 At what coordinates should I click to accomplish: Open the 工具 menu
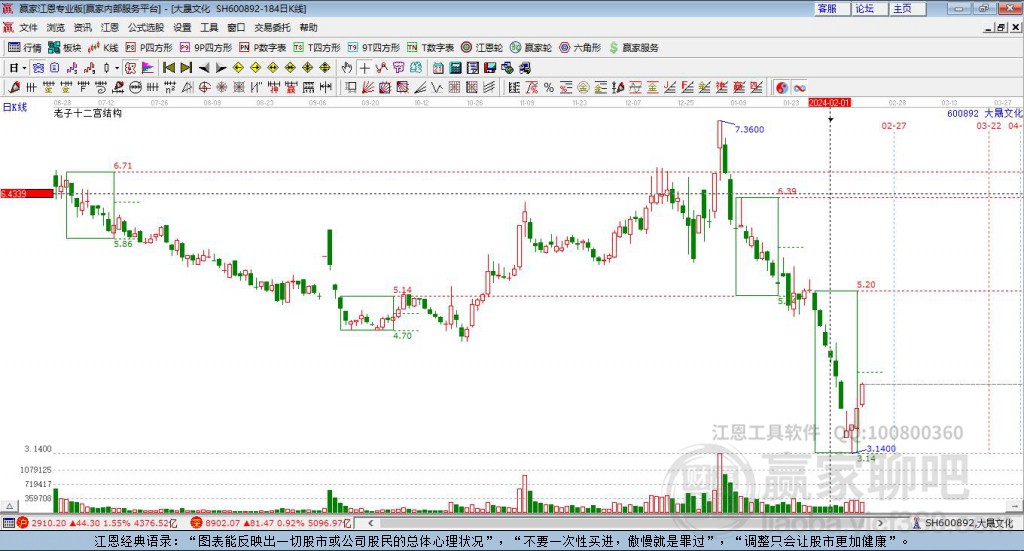(x=209, y=27)
